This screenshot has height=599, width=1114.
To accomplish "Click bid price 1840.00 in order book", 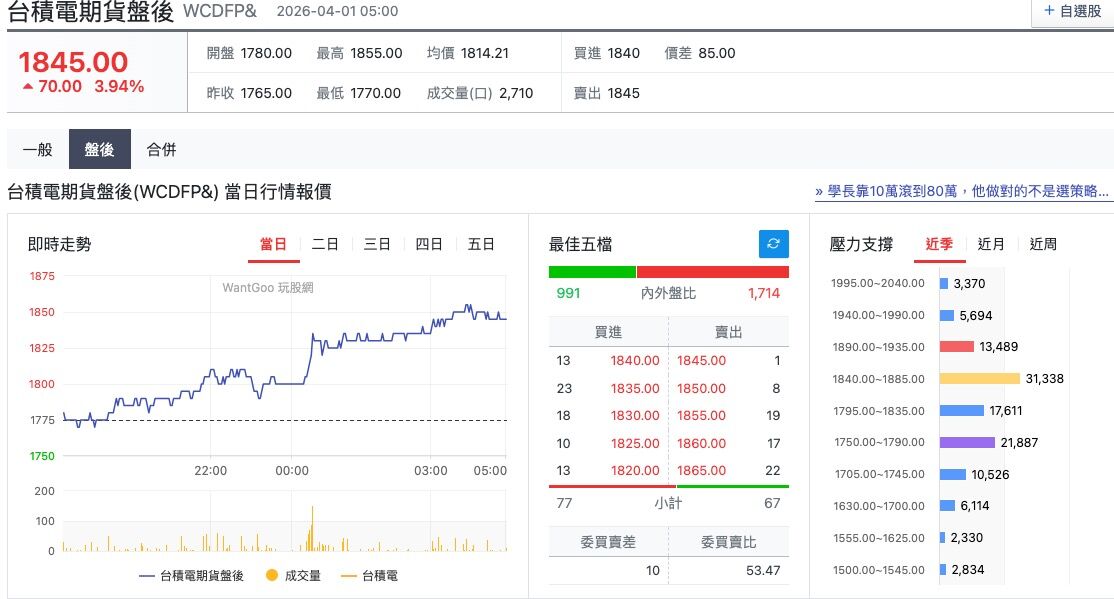I will pyautogui.click(x=635, y=361).
